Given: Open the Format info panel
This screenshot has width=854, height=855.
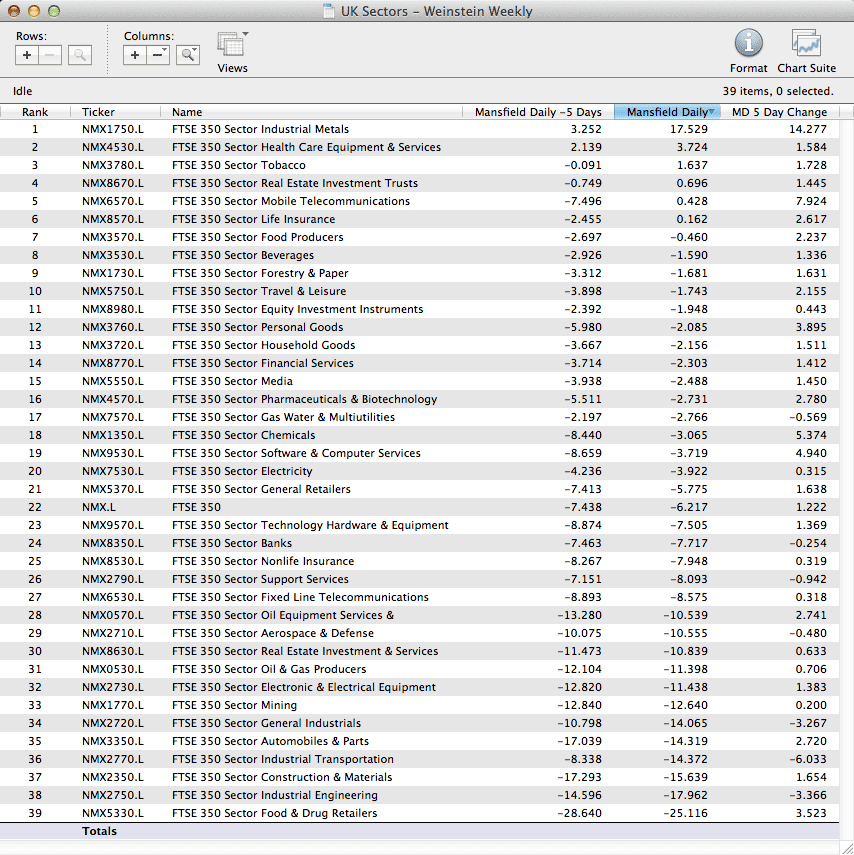Looking at the screenshot, I should click(x=748, y=44).
